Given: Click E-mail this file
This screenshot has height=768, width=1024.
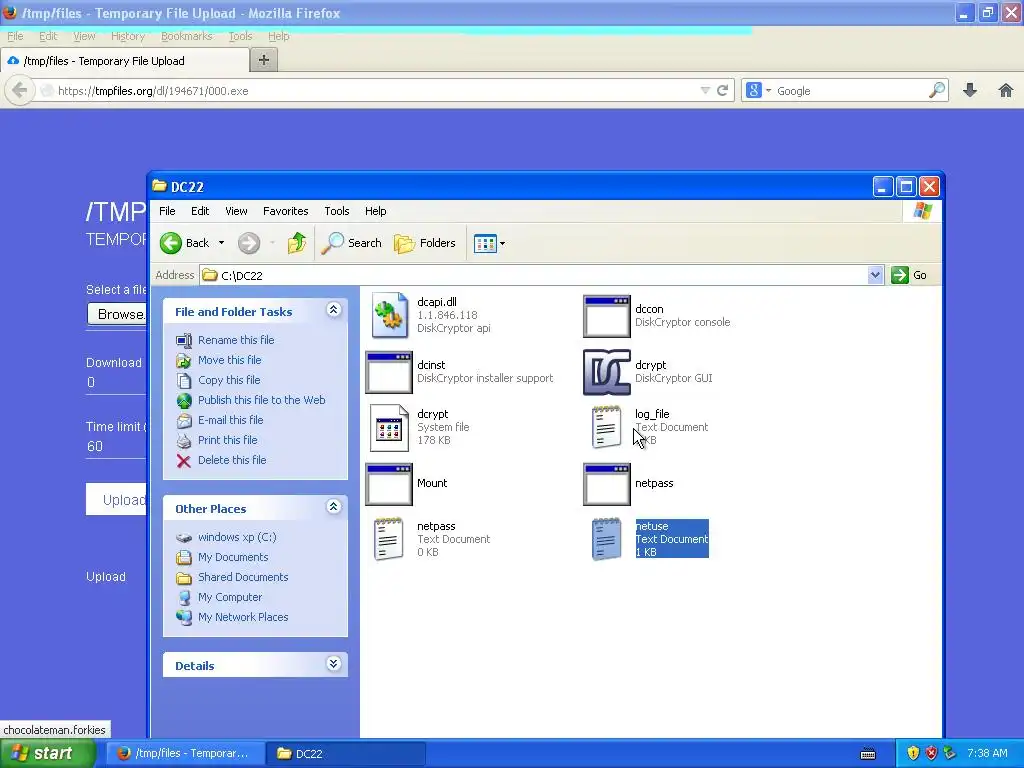Looking at the screenshot, I should click(231, 420).
